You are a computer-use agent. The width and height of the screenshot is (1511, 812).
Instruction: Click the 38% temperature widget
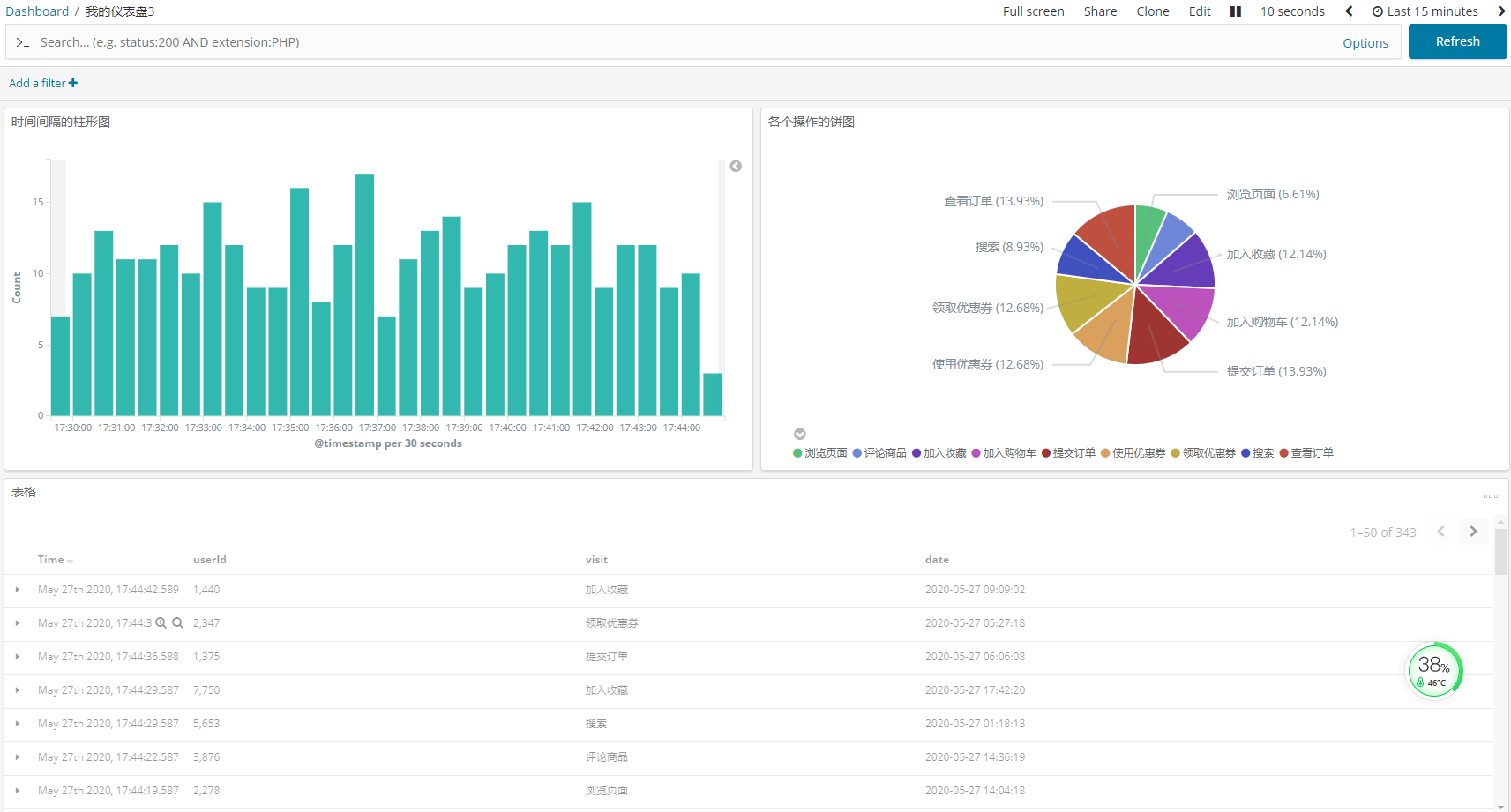point(1434,670)
